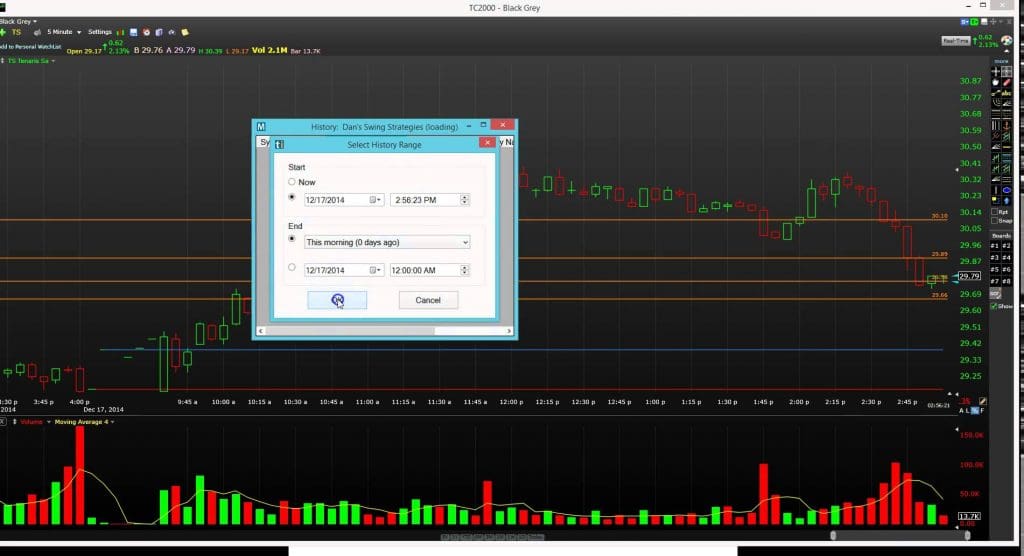The width and height of the screenshot is (1024, 556).
Task: Click Start time 2:56:23 PM spinner
Action: tap(464, 200)
